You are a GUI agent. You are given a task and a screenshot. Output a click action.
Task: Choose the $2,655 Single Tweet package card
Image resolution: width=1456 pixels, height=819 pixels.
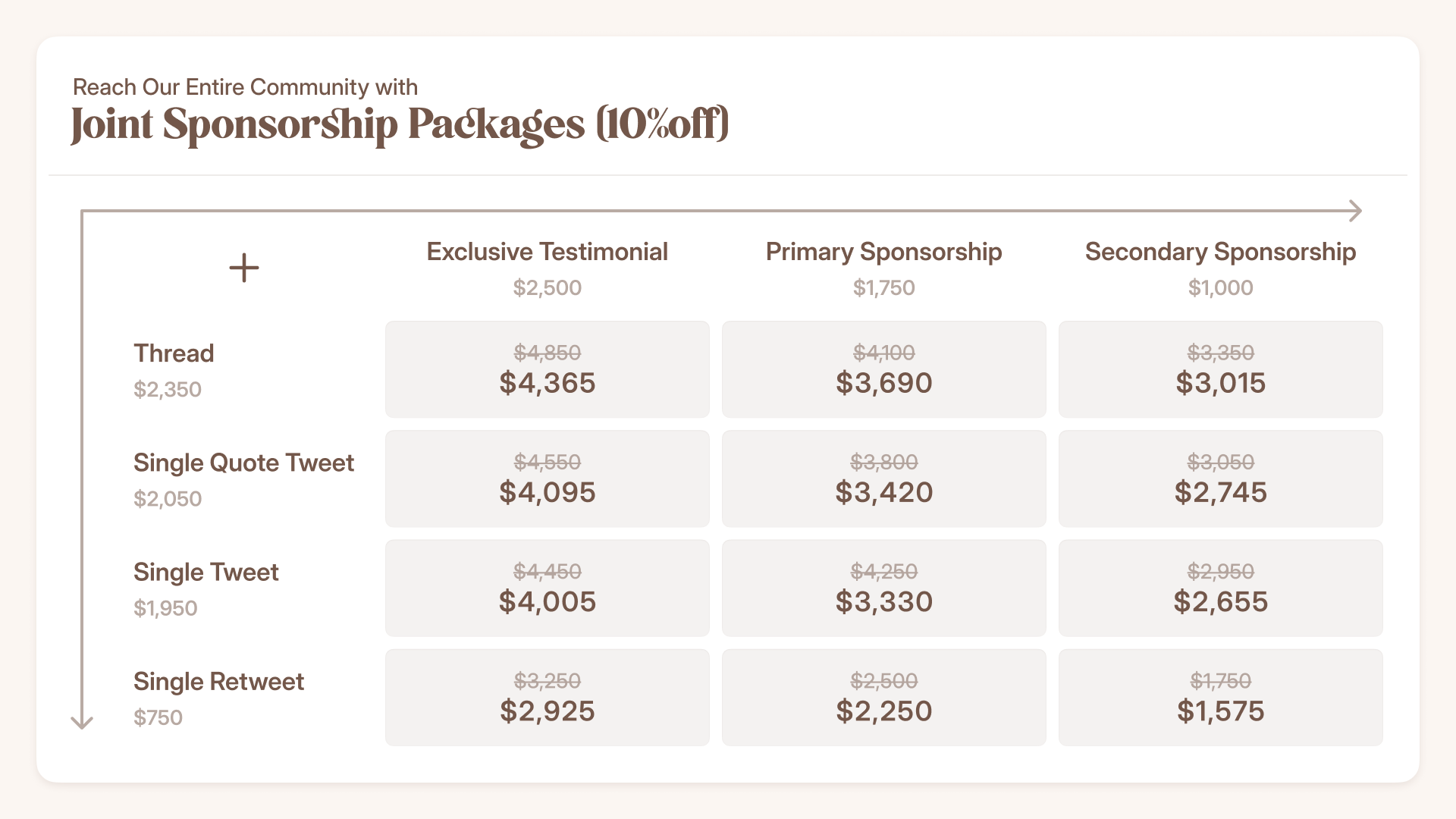1220,588
